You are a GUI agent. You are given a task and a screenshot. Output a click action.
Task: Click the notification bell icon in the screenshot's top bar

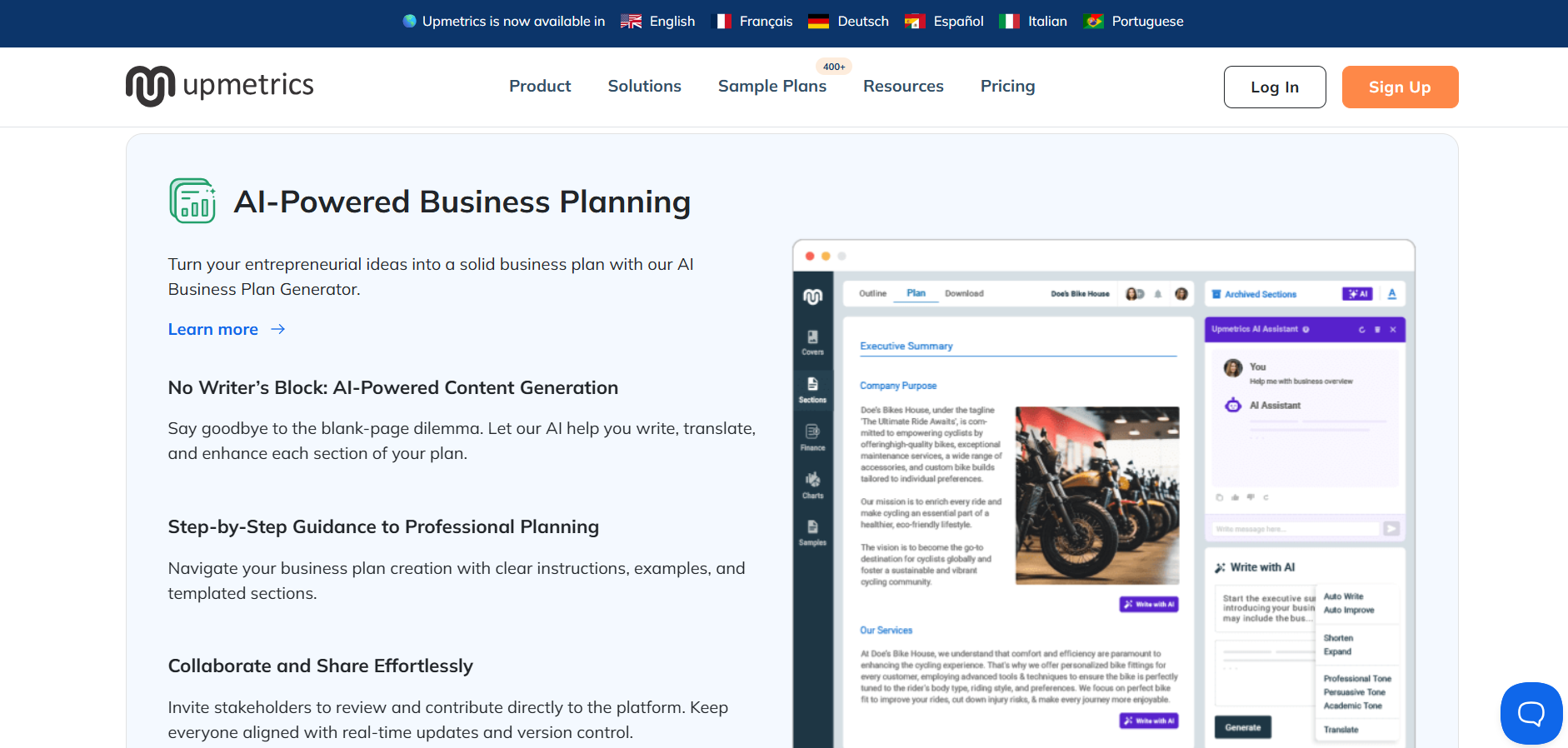coord(1158,293)
